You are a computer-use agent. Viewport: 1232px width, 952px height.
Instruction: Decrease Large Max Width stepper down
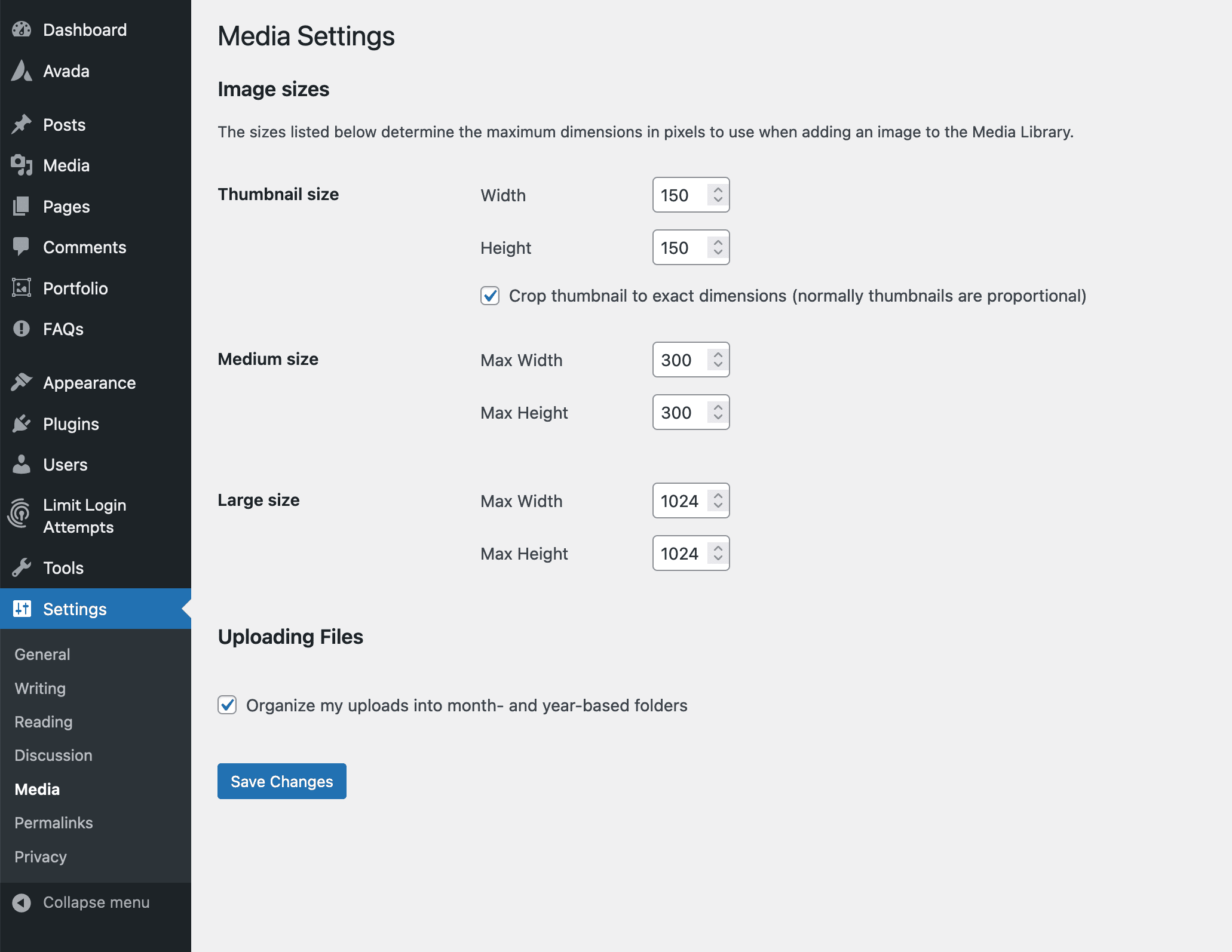(x=718, y=506)
